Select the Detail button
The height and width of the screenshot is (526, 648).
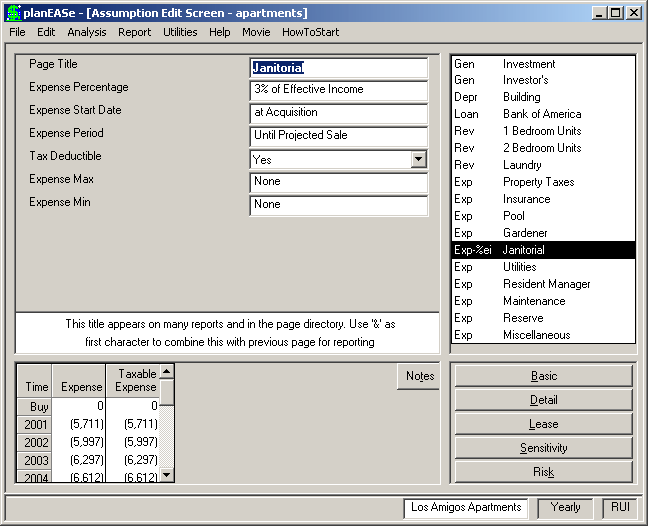coord(543,400)
